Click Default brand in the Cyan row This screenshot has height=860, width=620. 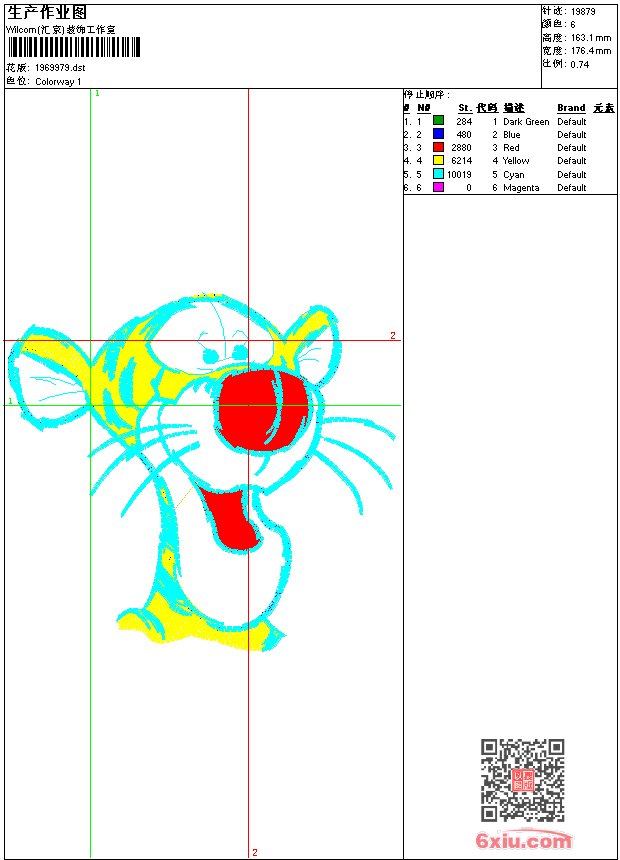click(x=572, y=175)
